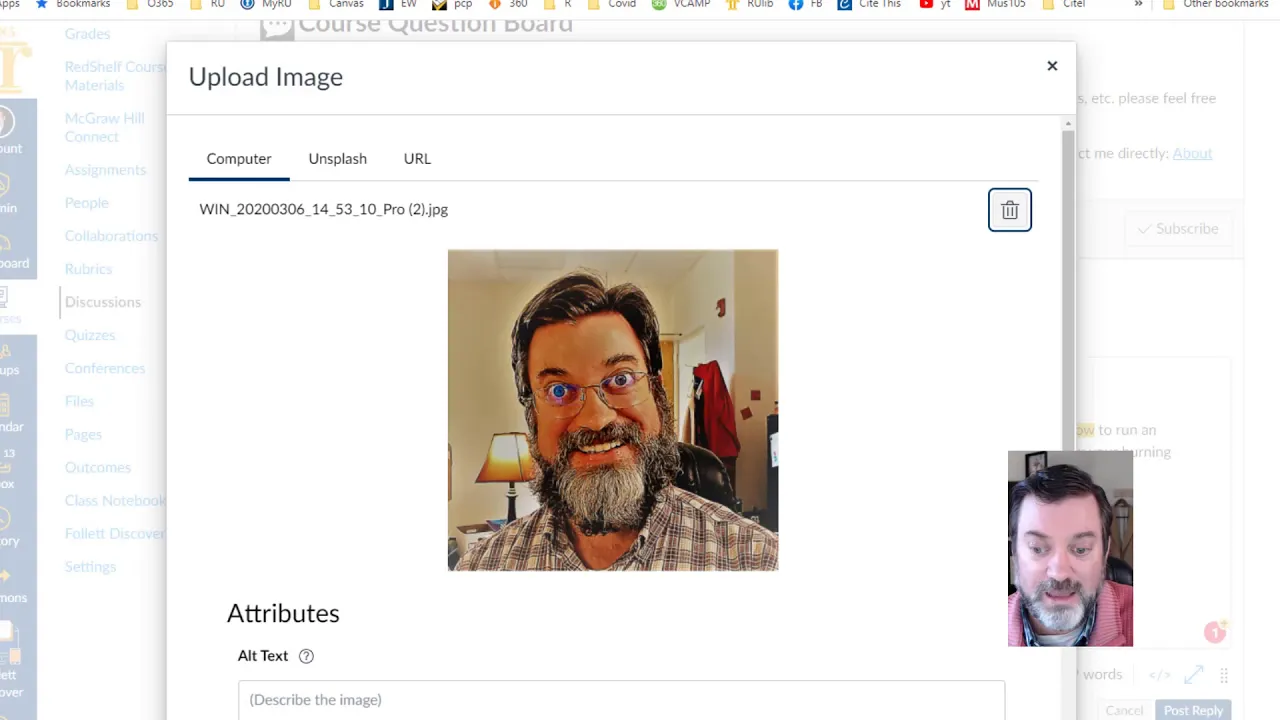Open the Cite This bookmark
Screen dimensions: 1280x720
coord(871,4)
